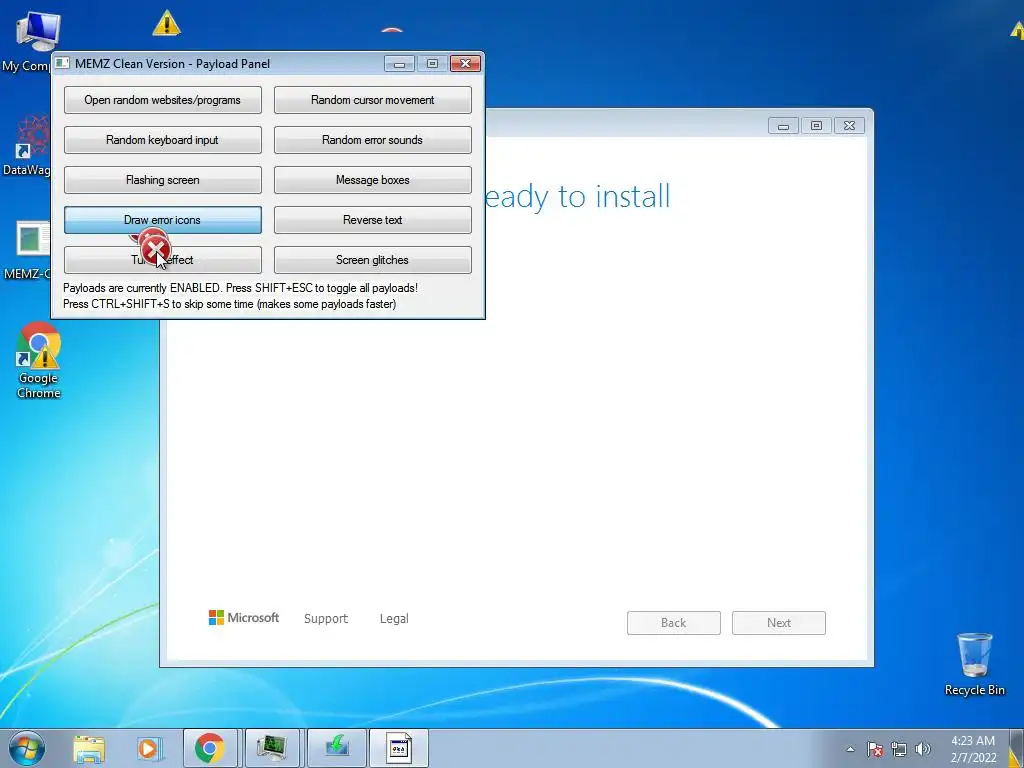Launch Windows Media Player from taskbar

tap(149, 749)
